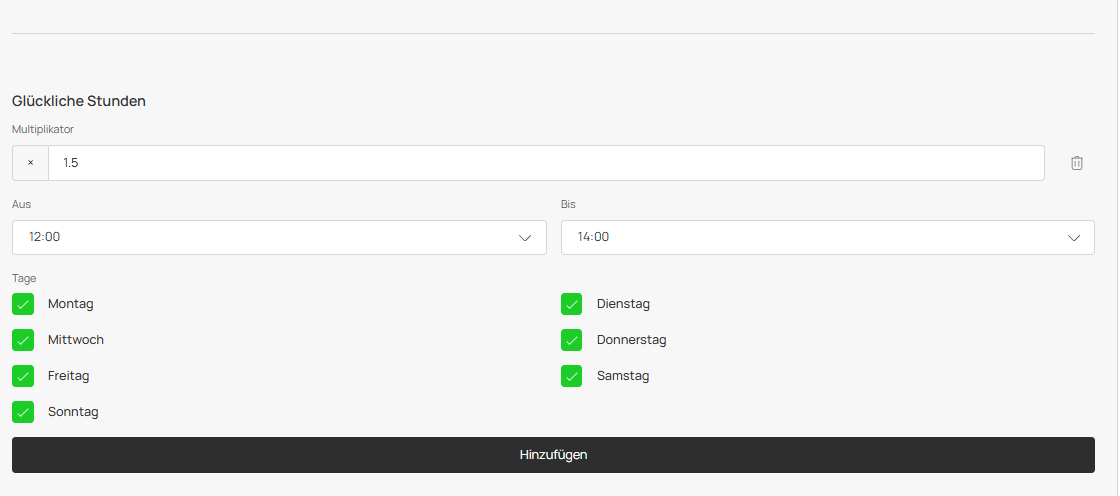Untick the Samstag checkbox
The image size is (1120, 496).
coord(572,376)
